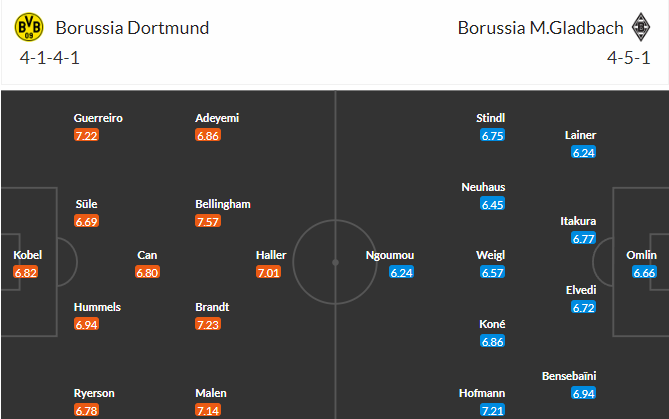The width and height of the screenshot is (669, 419).
Task: Select Hofmann's 7.21 rating badge
Action: point(492,410)
